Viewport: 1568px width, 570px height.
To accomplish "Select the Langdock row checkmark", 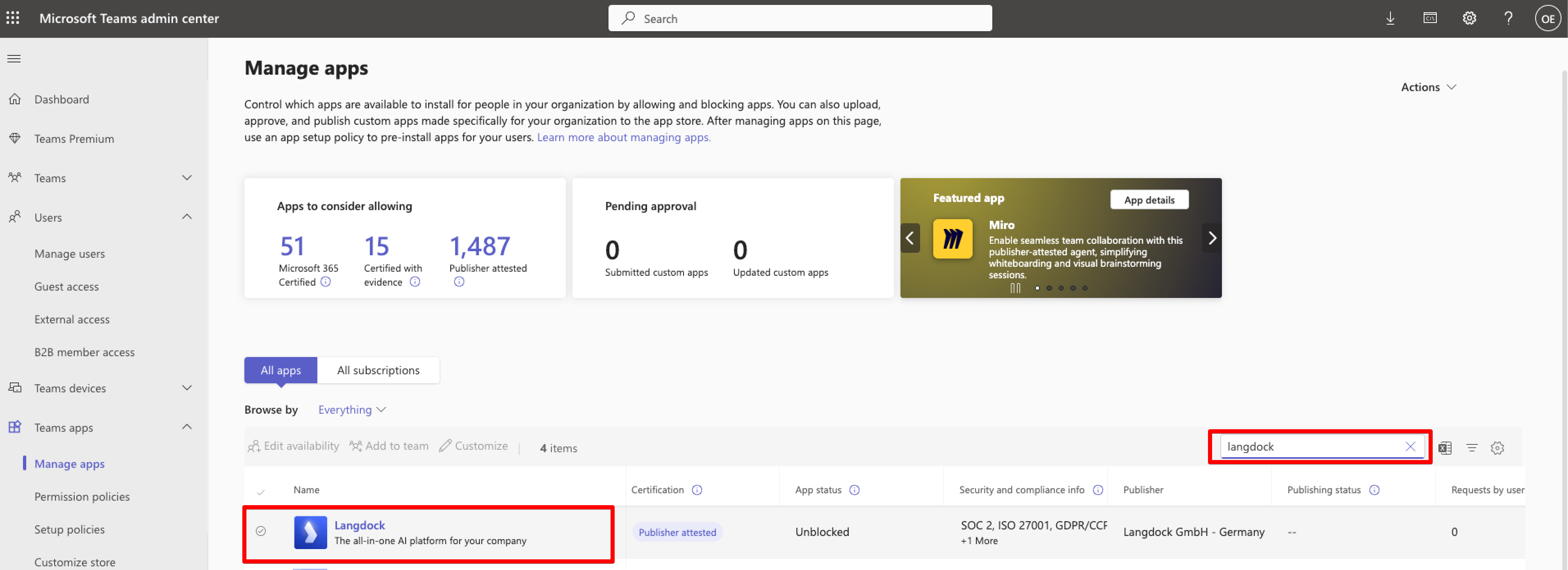I will coord(260,531).
